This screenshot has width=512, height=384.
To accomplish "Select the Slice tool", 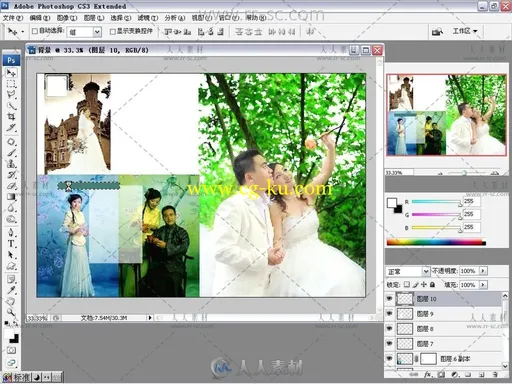I will (11, 128).
